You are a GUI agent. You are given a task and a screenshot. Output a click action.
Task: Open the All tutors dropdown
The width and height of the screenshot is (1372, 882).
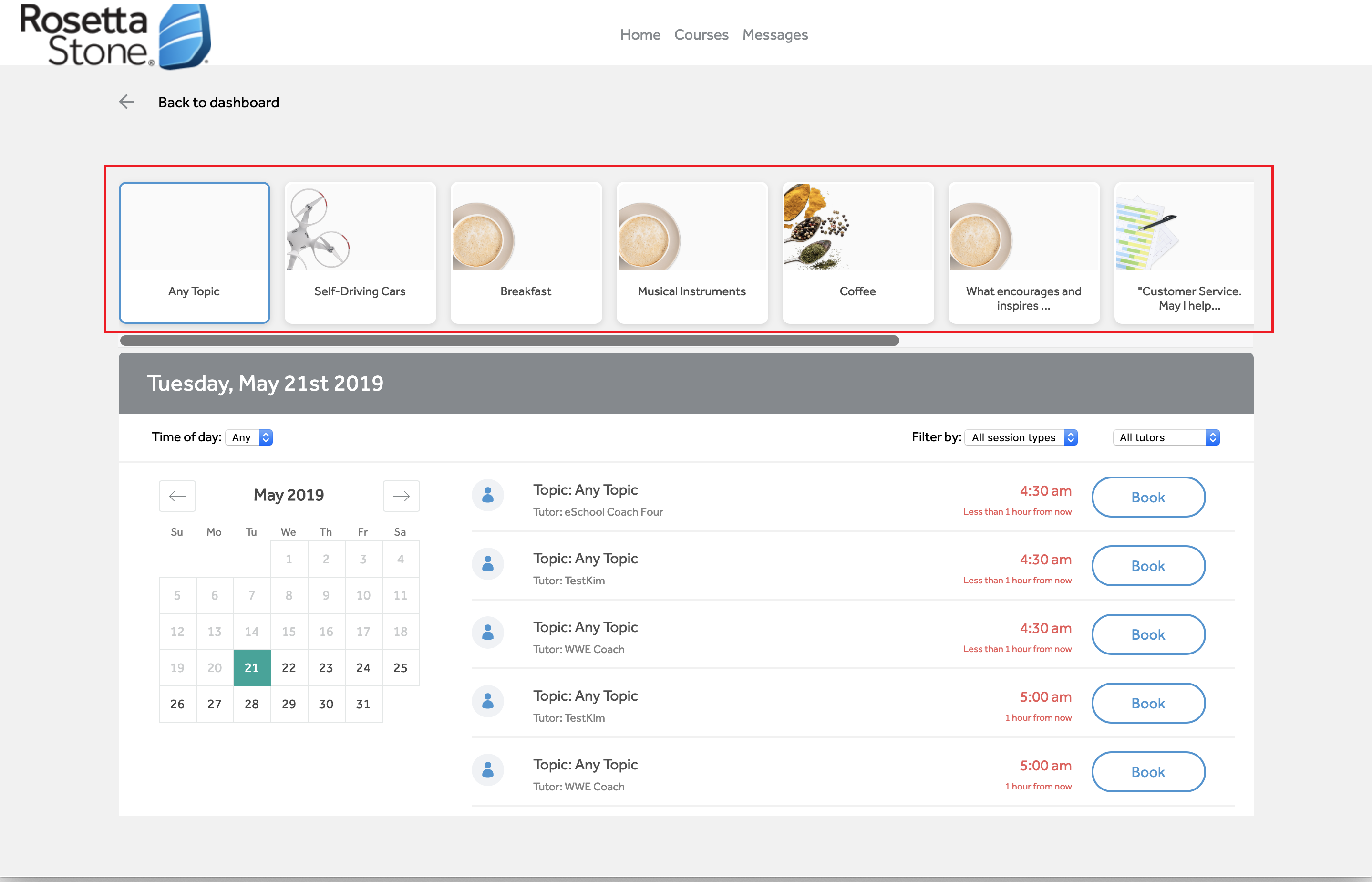(1166, 437)
